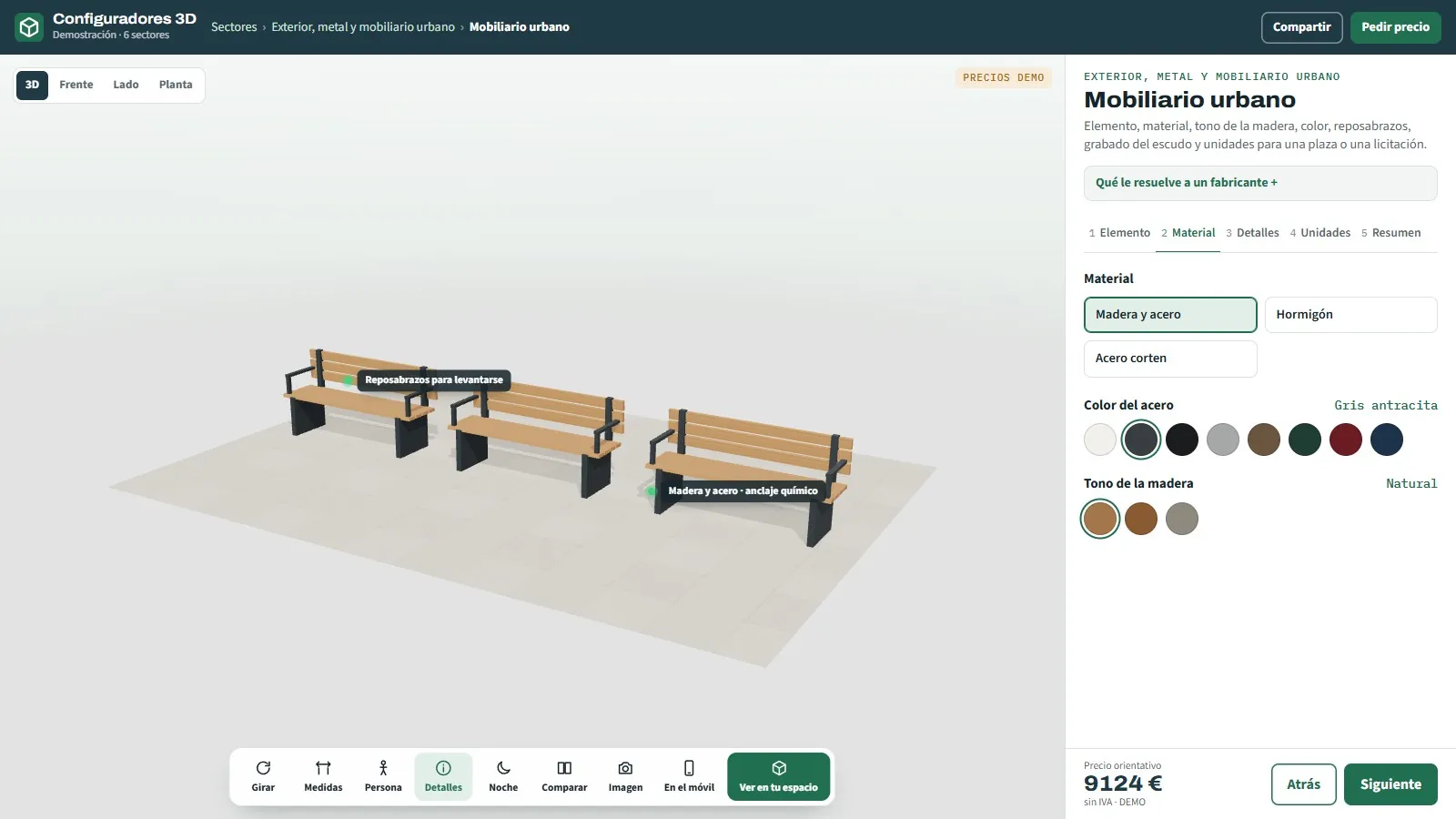Select the gray wood tone swatch
The width and height of the screenshot is (1456, 819).
pyautogui.click(x=1182, y=519)
